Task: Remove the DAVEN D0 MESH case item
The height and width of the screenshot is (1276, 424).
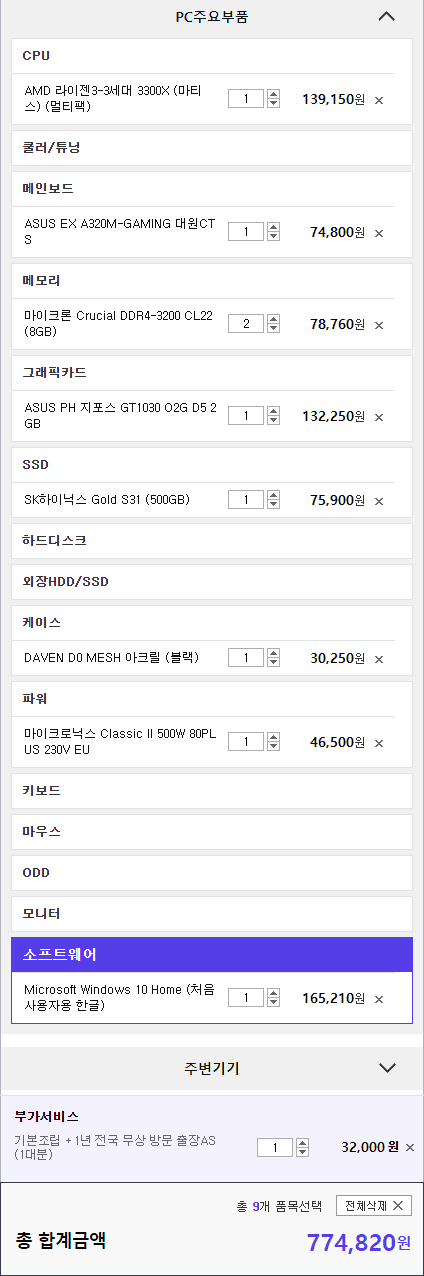Action: [379, 659]
